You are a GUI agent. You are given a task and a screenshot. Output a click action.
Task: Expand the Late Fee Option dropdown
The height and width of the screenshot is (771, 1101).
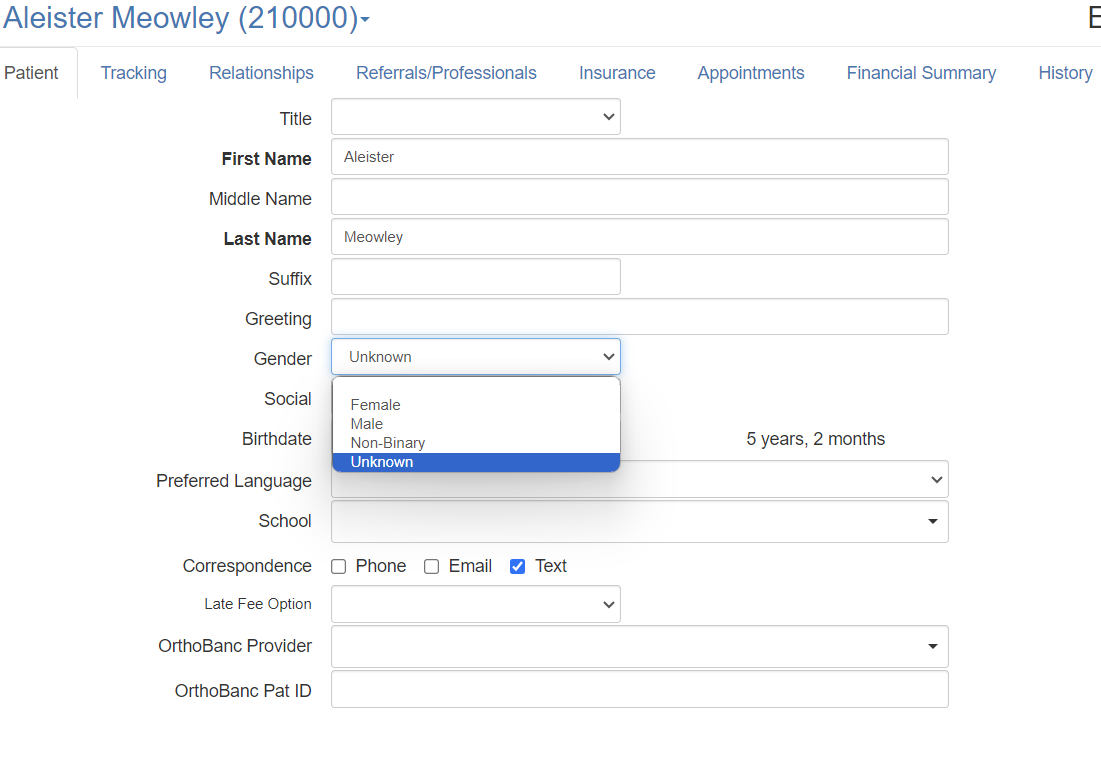(476, 604)
